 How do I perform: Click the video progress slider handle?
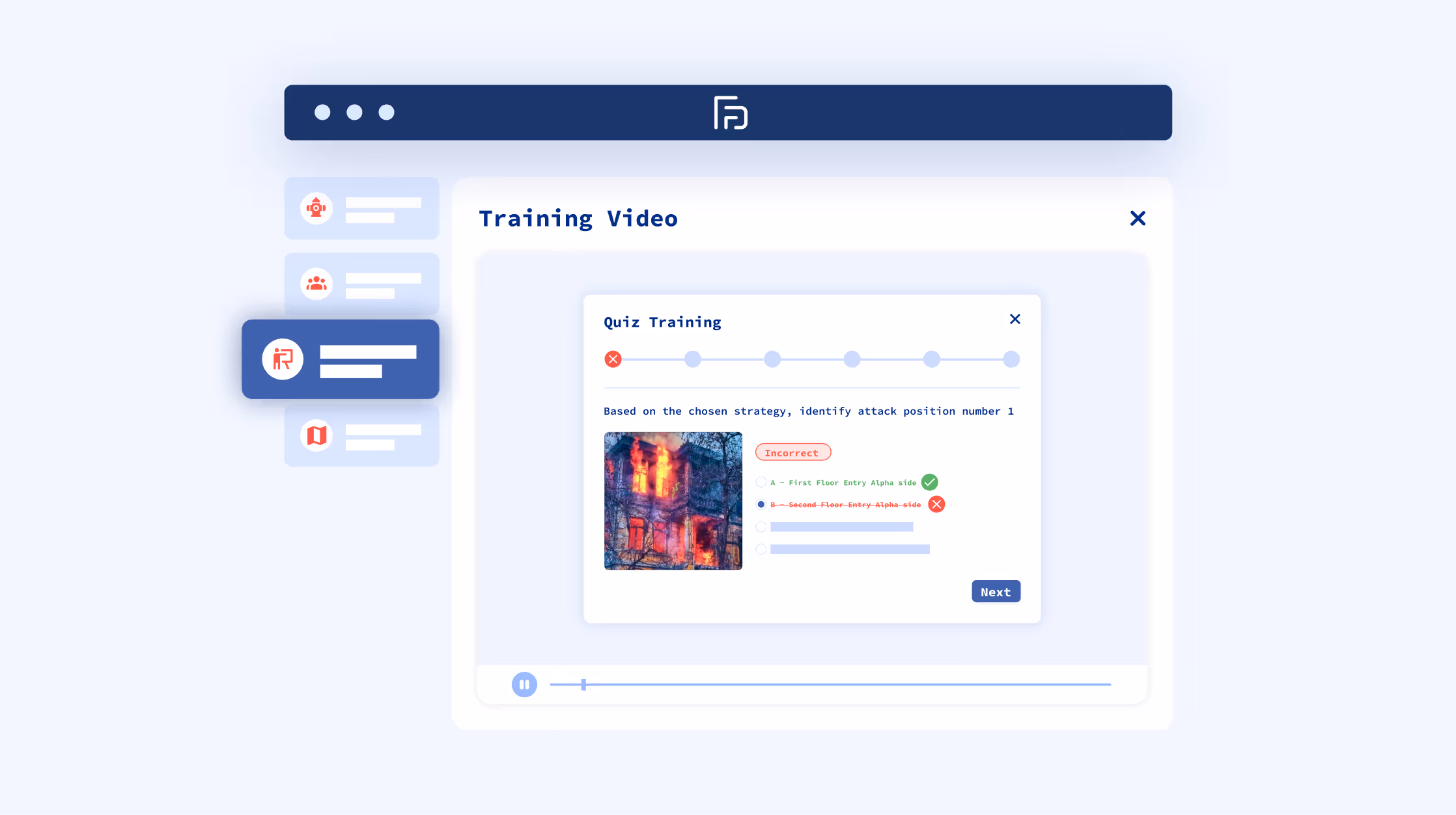pos(583,685)
